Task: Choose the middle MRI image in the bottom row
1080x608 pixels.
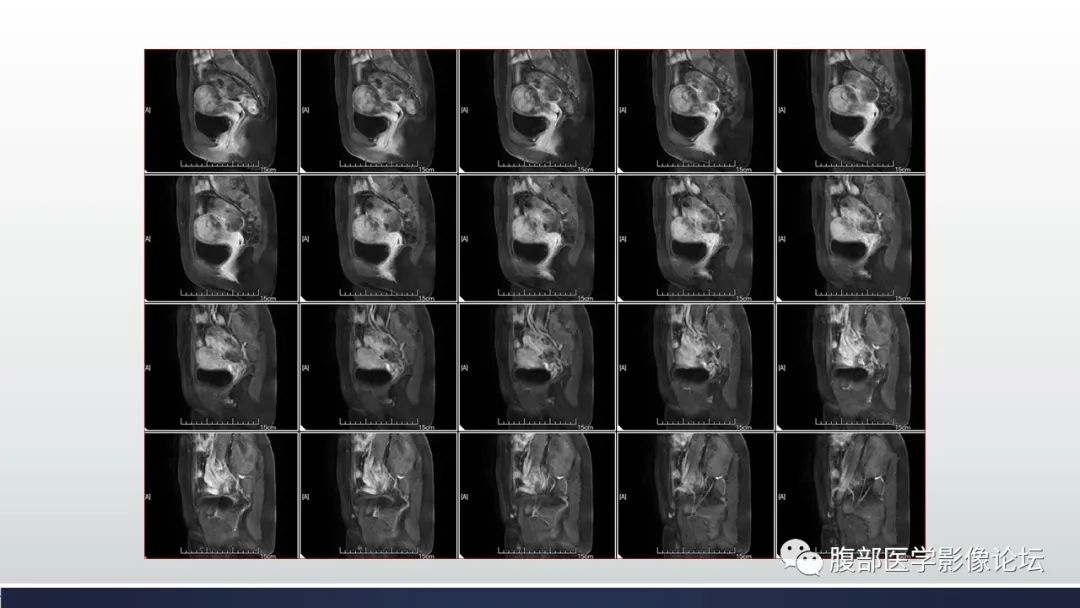Action: 537,494
